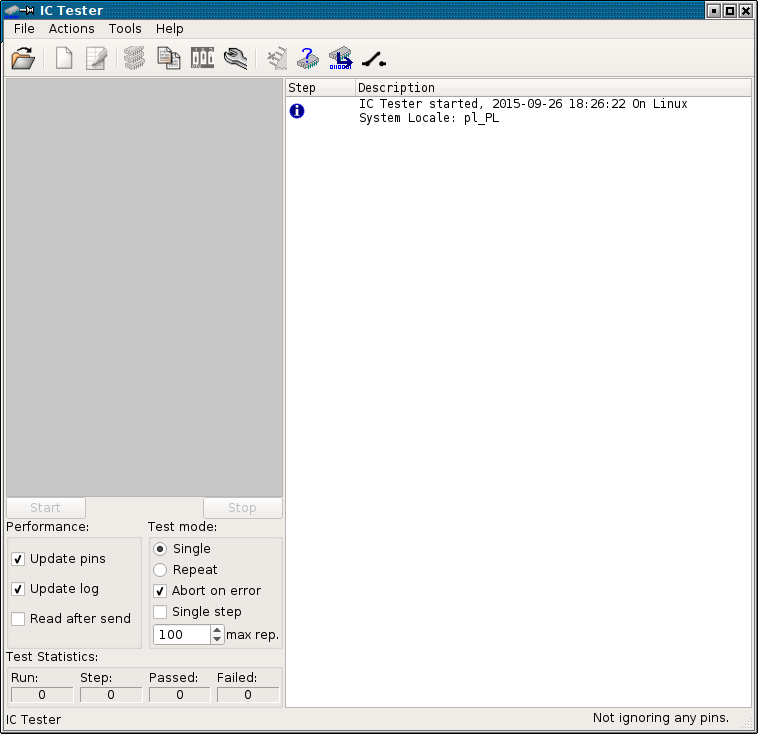Click the stacked chips toolbar icon

pyautogui.click(x=135, y=59)
